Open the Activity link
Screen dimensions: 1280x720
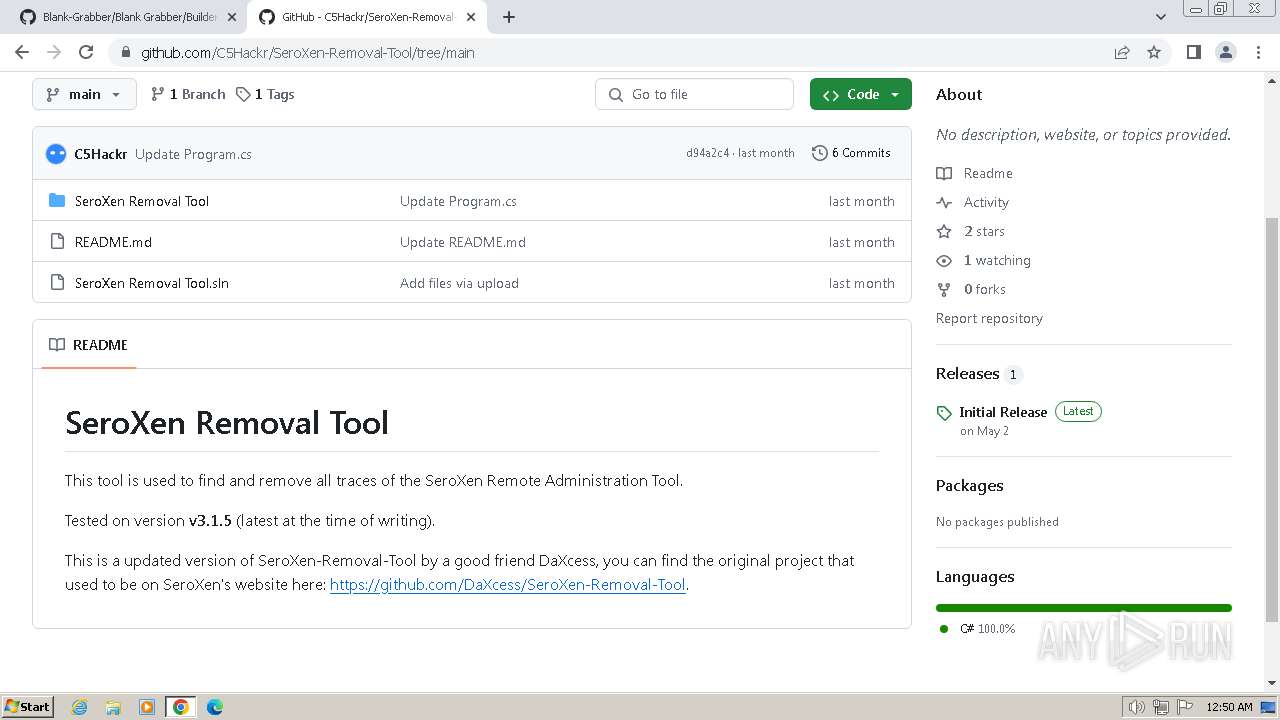click(x=986, y=202)
